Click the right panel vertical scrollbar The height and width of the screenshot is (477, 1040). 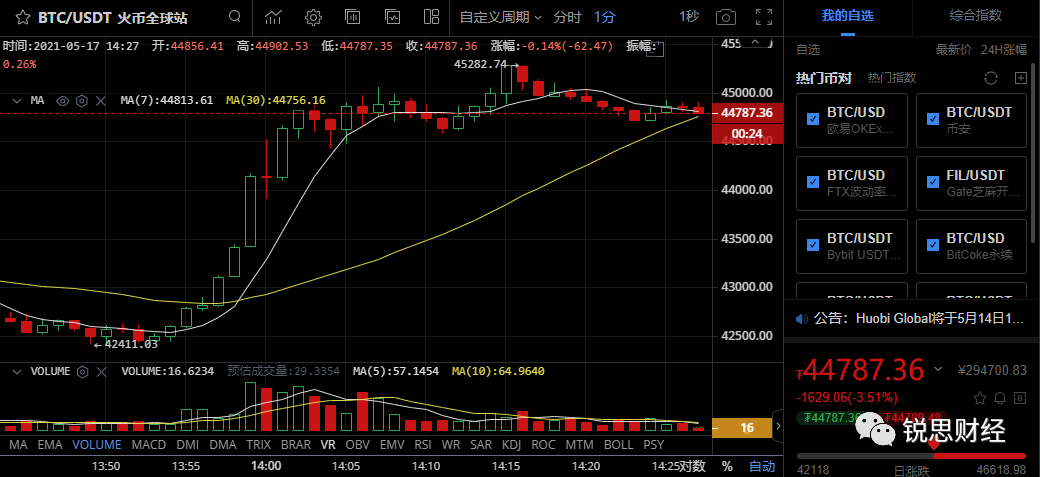coord(1034,153)
